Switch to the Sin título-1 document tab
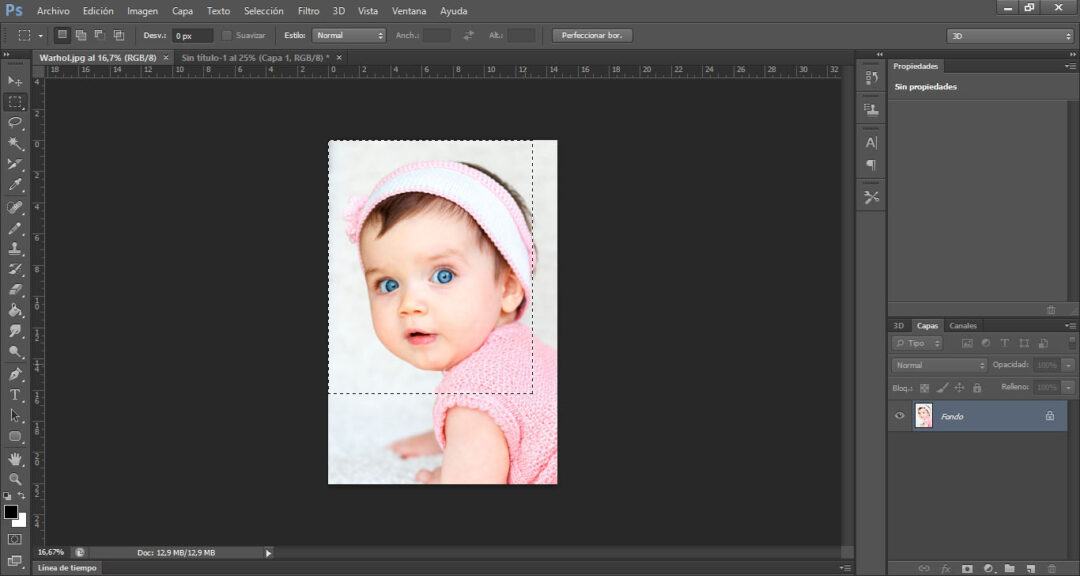 pos(256,58)
